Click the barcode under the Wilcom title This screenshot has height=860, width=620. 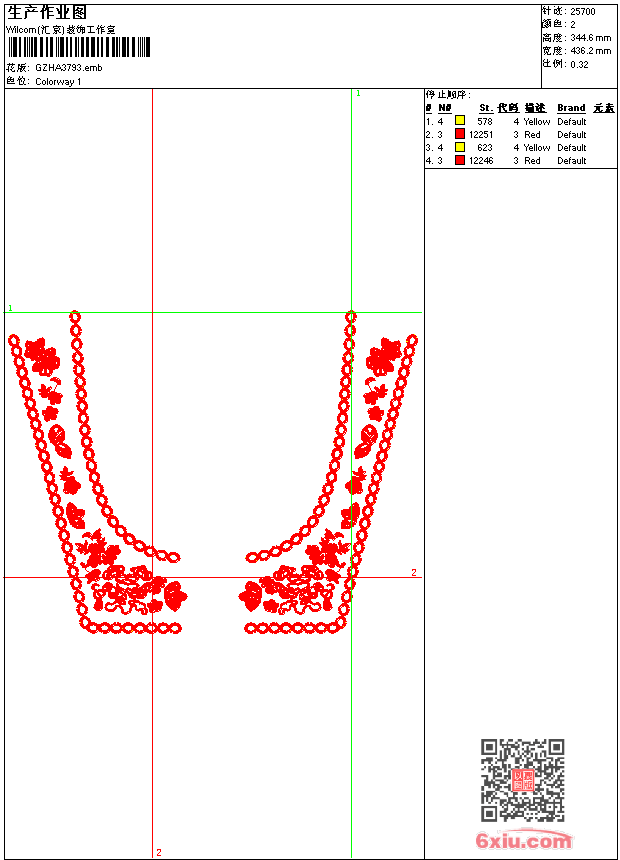point(79,47)
